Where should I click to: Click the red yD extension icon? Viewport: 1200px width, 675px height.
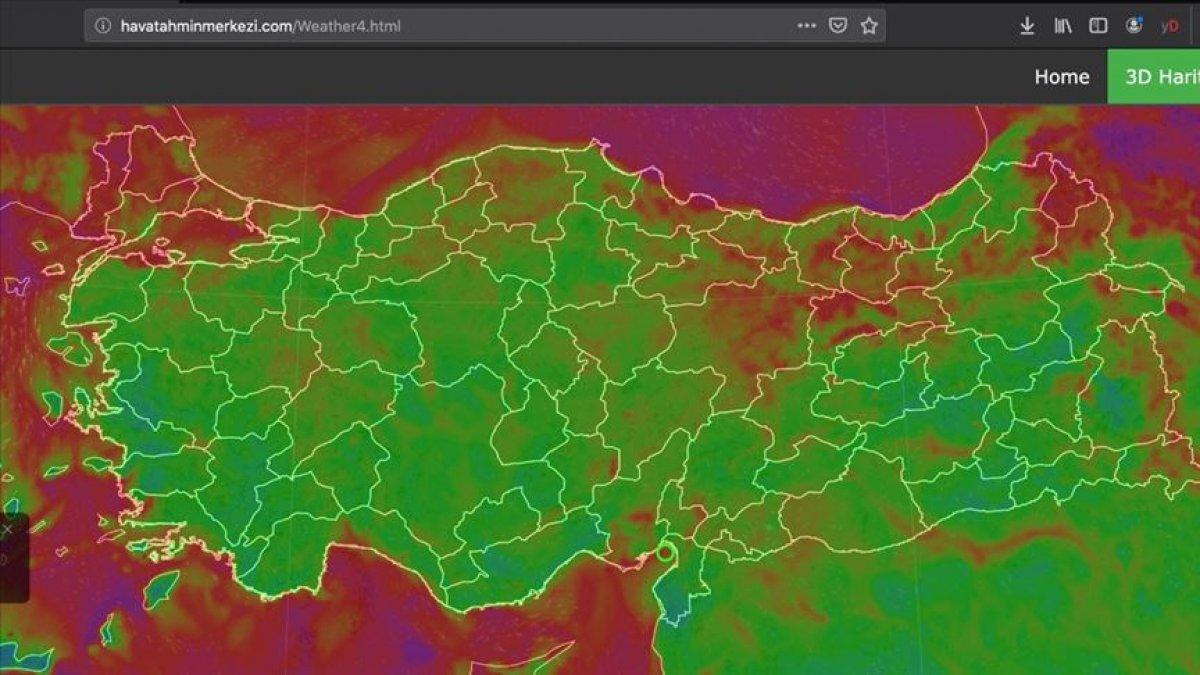tap(1169, 26)
